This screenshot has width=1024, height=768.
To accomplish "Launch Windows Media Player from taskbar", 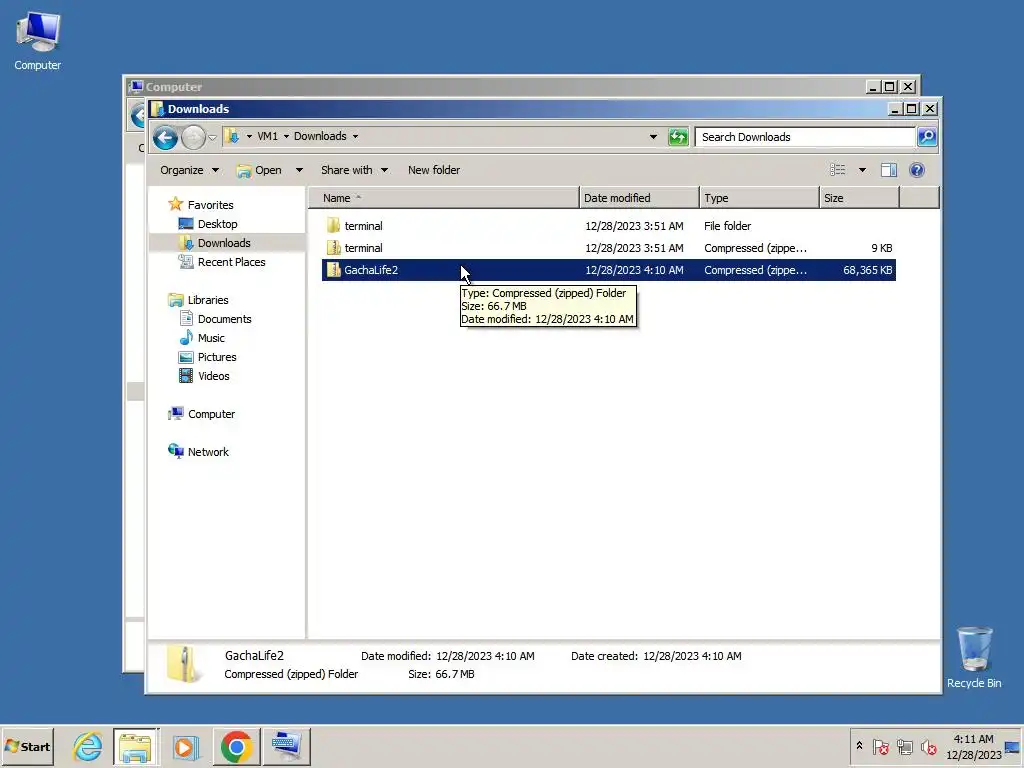I will [x=185, y=746].
